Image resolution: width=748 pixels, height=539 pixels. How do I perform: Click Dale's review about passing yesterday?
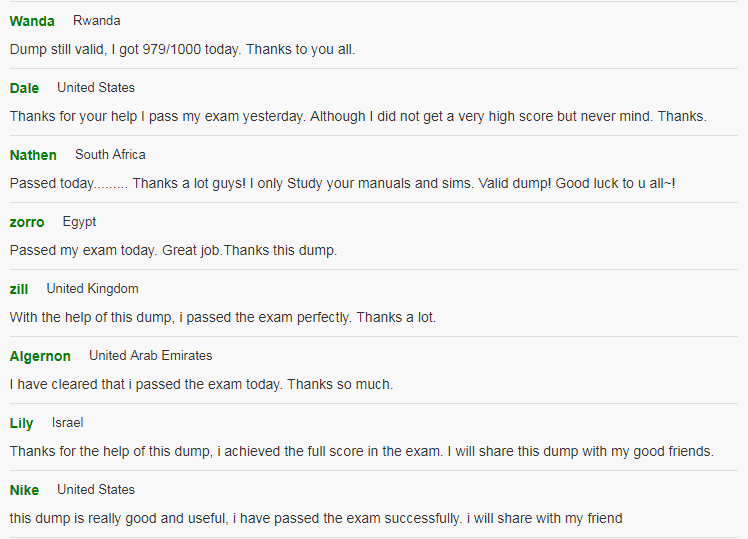click(x=358, y=116)
